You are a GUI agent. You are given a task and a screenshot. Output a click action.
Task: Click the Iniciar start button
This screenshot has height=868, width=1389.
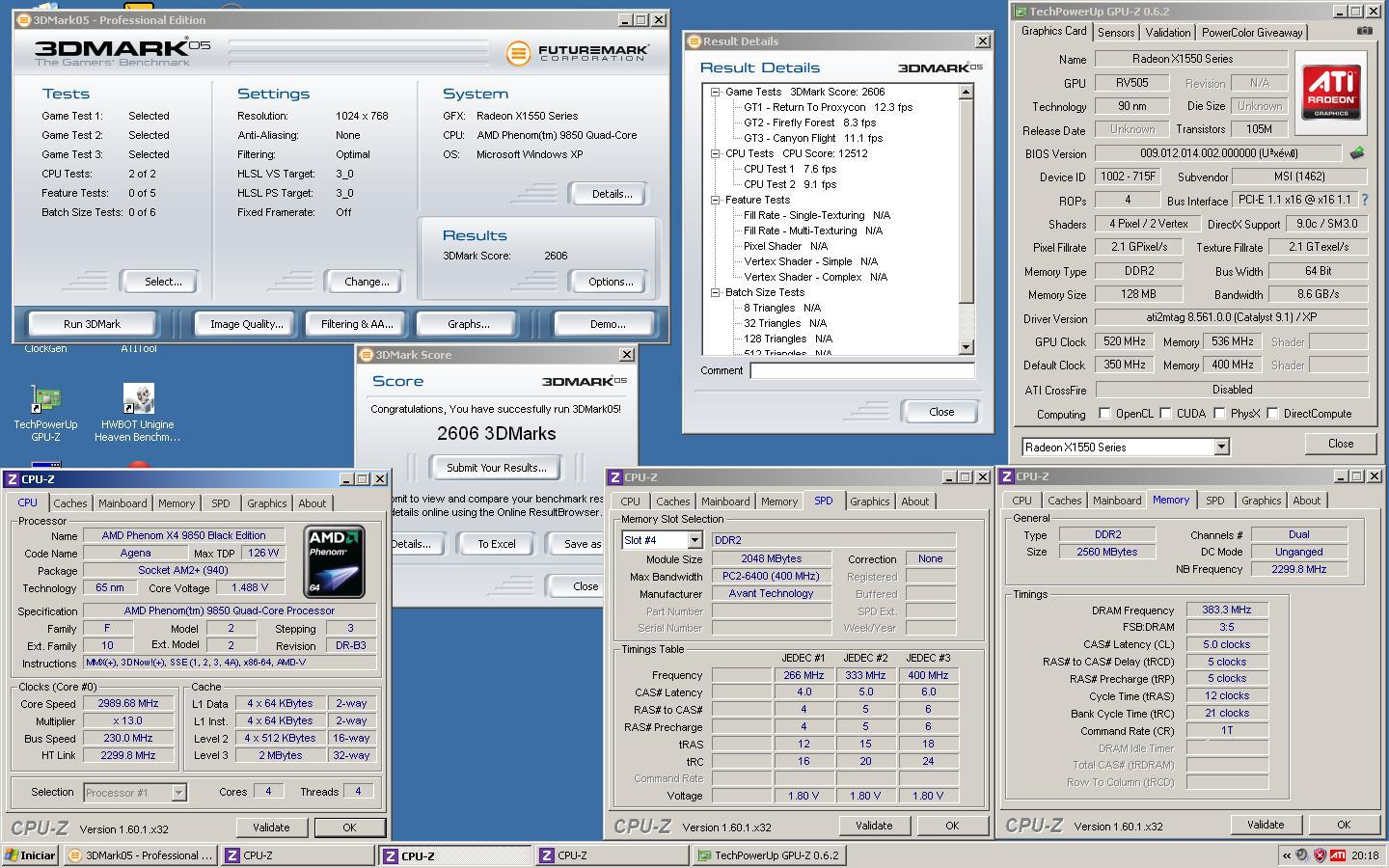[x=31, y=854]
